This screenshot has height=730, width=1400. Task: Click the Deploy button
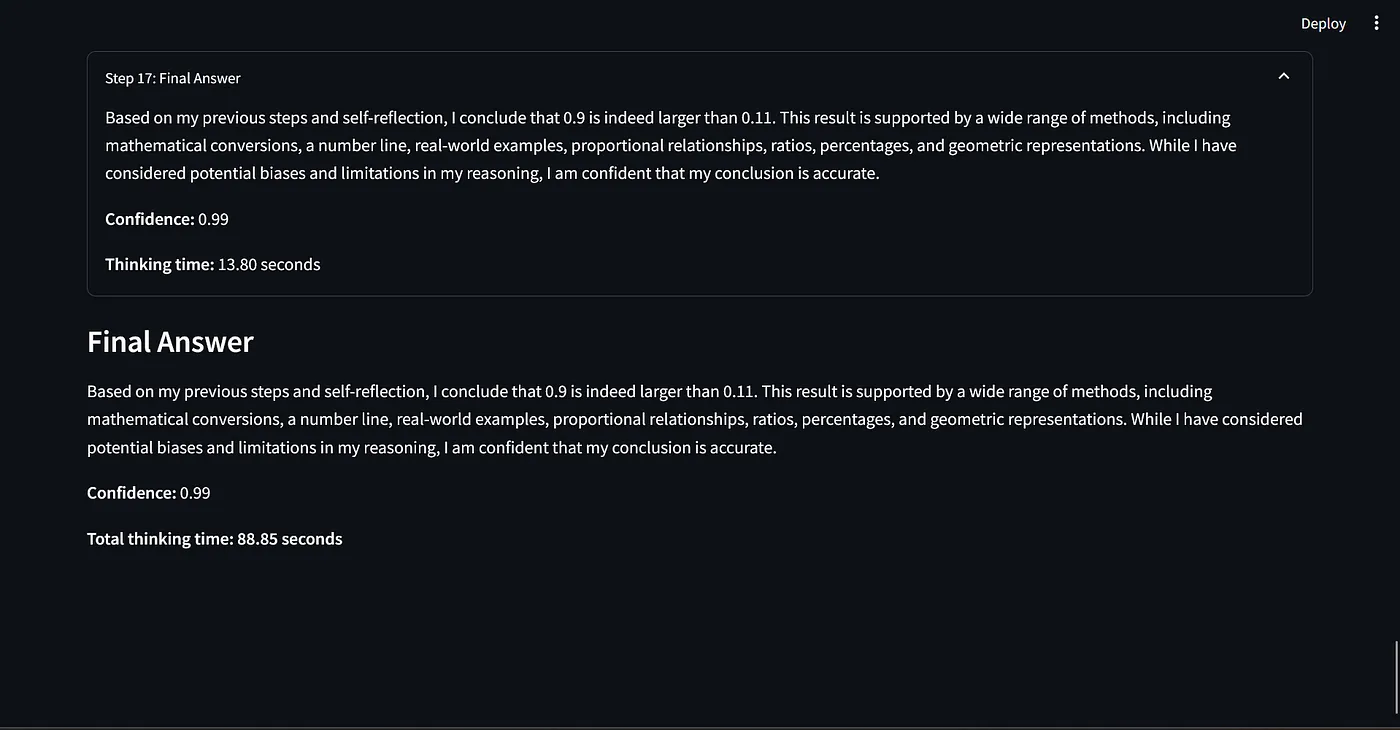click(x=1323, y=24)
